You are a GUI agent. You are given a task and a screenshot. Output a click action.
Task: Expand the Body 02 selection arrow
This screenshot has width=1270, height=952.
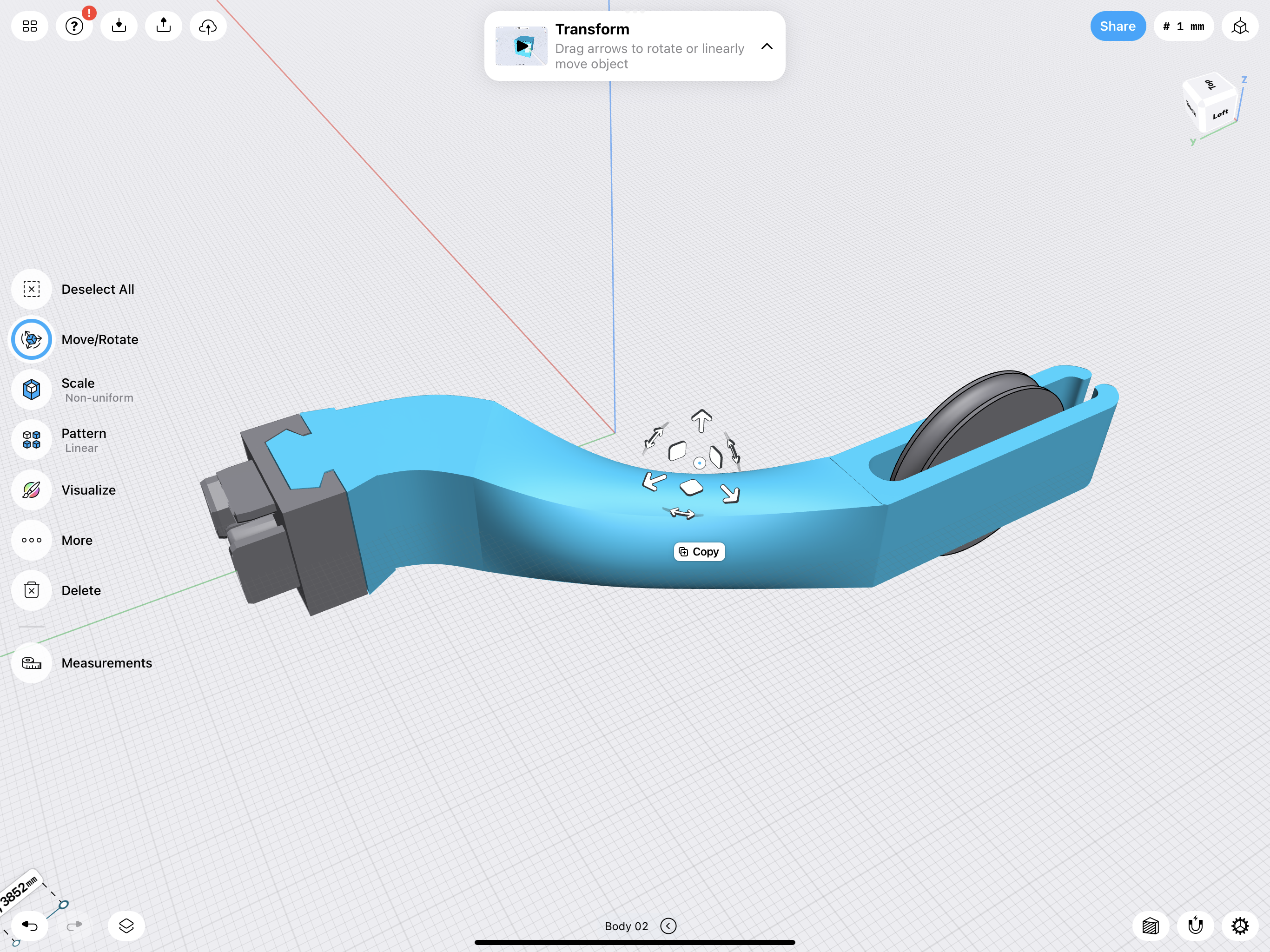pyautogui.click(x=668, y=926)
